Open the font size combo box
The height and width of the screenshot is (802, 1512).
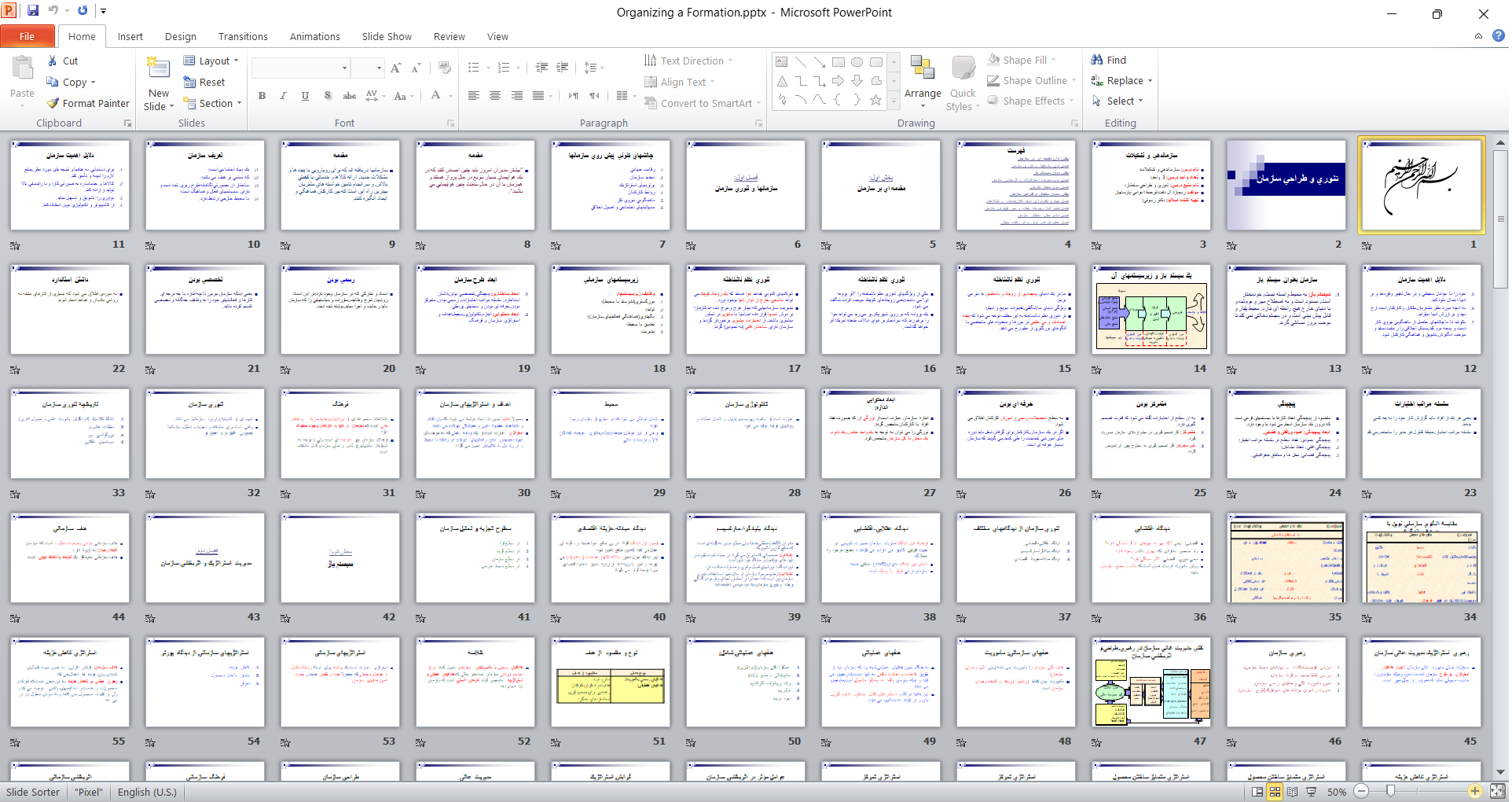(x=368, y=68)
